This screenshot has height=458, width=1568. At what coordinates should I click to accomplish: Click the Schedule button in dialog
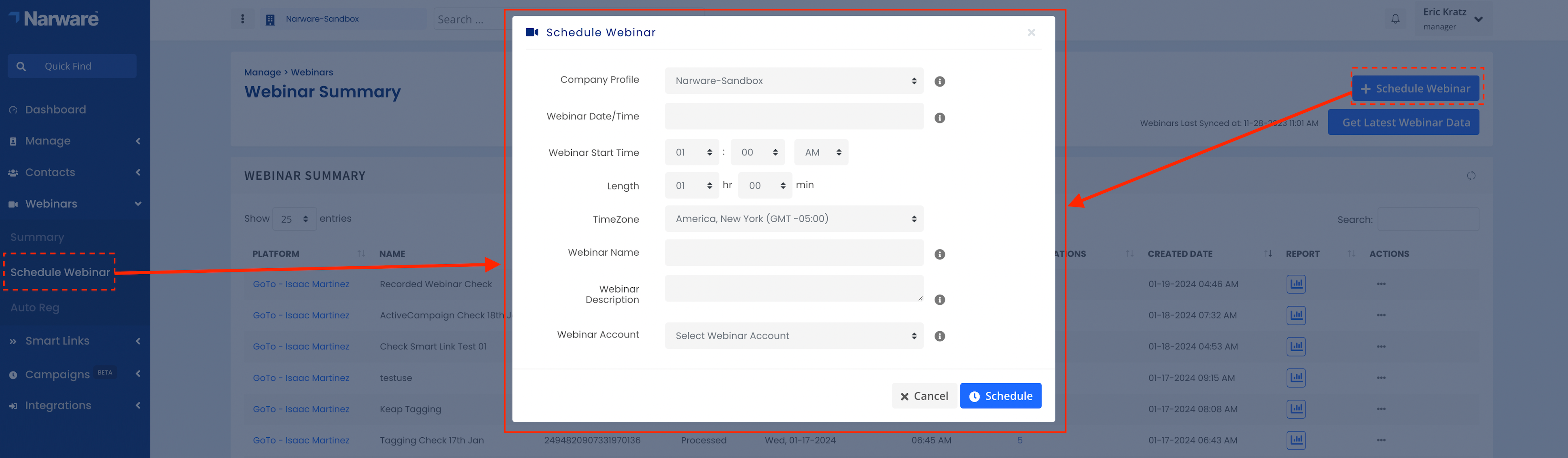[x=1001, y=396]
